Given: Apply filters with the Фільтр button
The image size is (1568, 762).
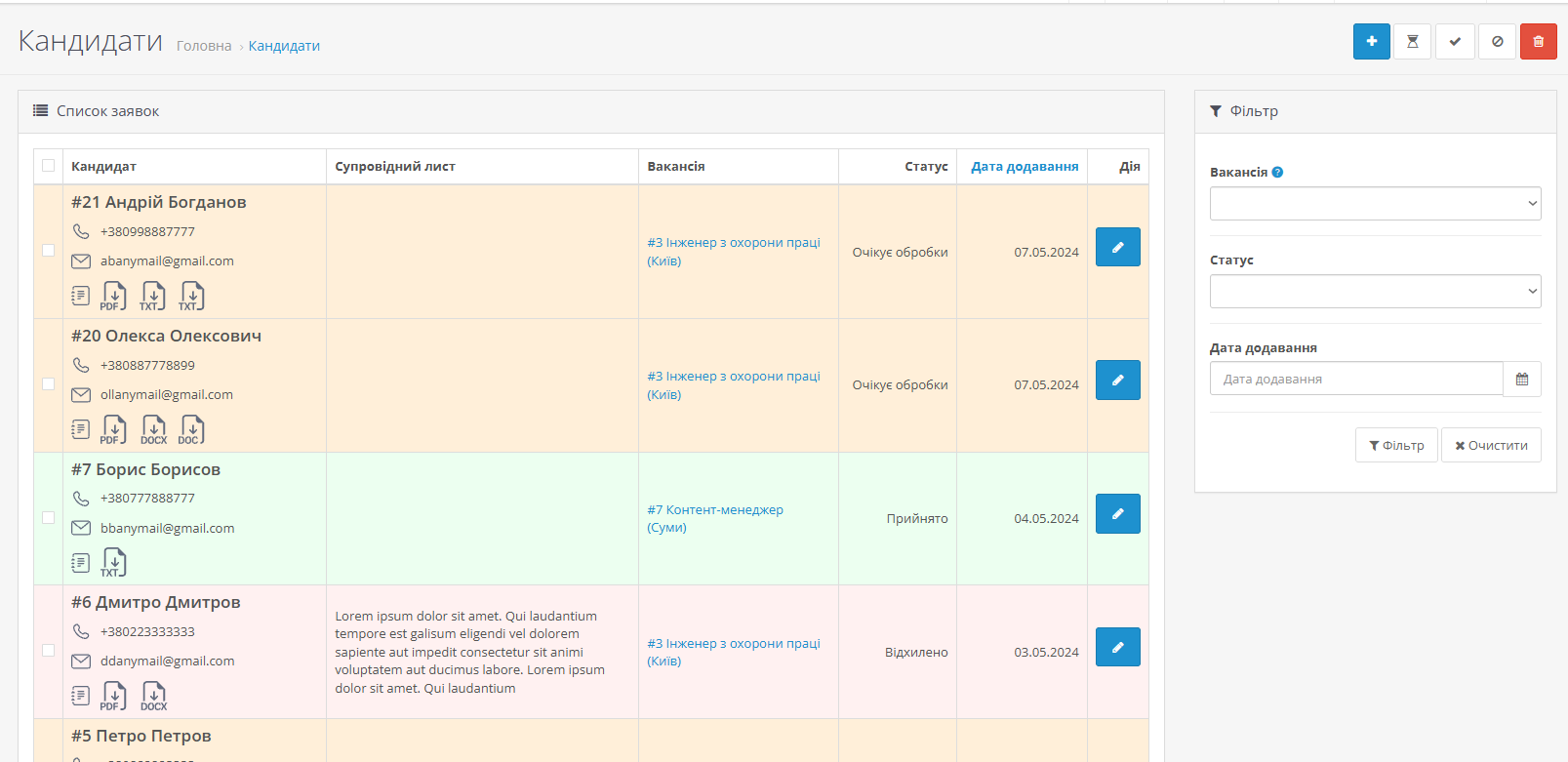Looking at the screenshot, I should [1396, 445].
